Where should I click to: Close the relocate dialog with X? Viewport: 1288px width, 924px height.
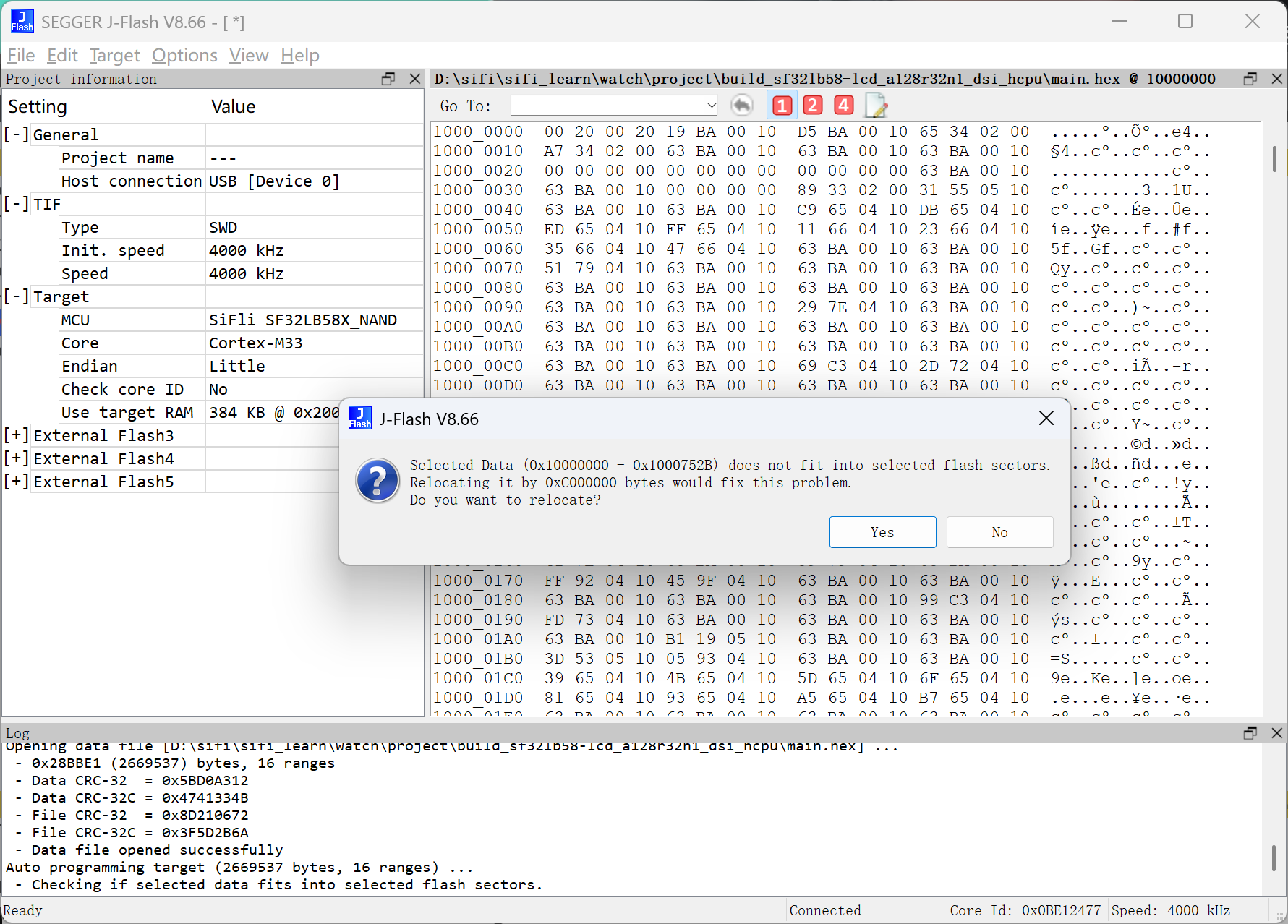pyautogui.click(x=1046, y=419)
